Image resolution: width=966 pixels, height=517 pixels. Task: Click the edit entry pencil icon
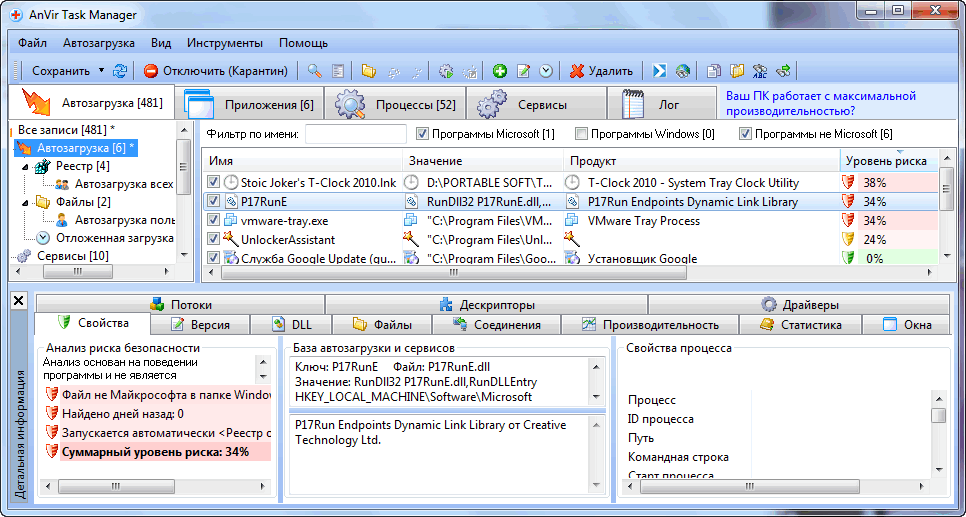[523, 71]
